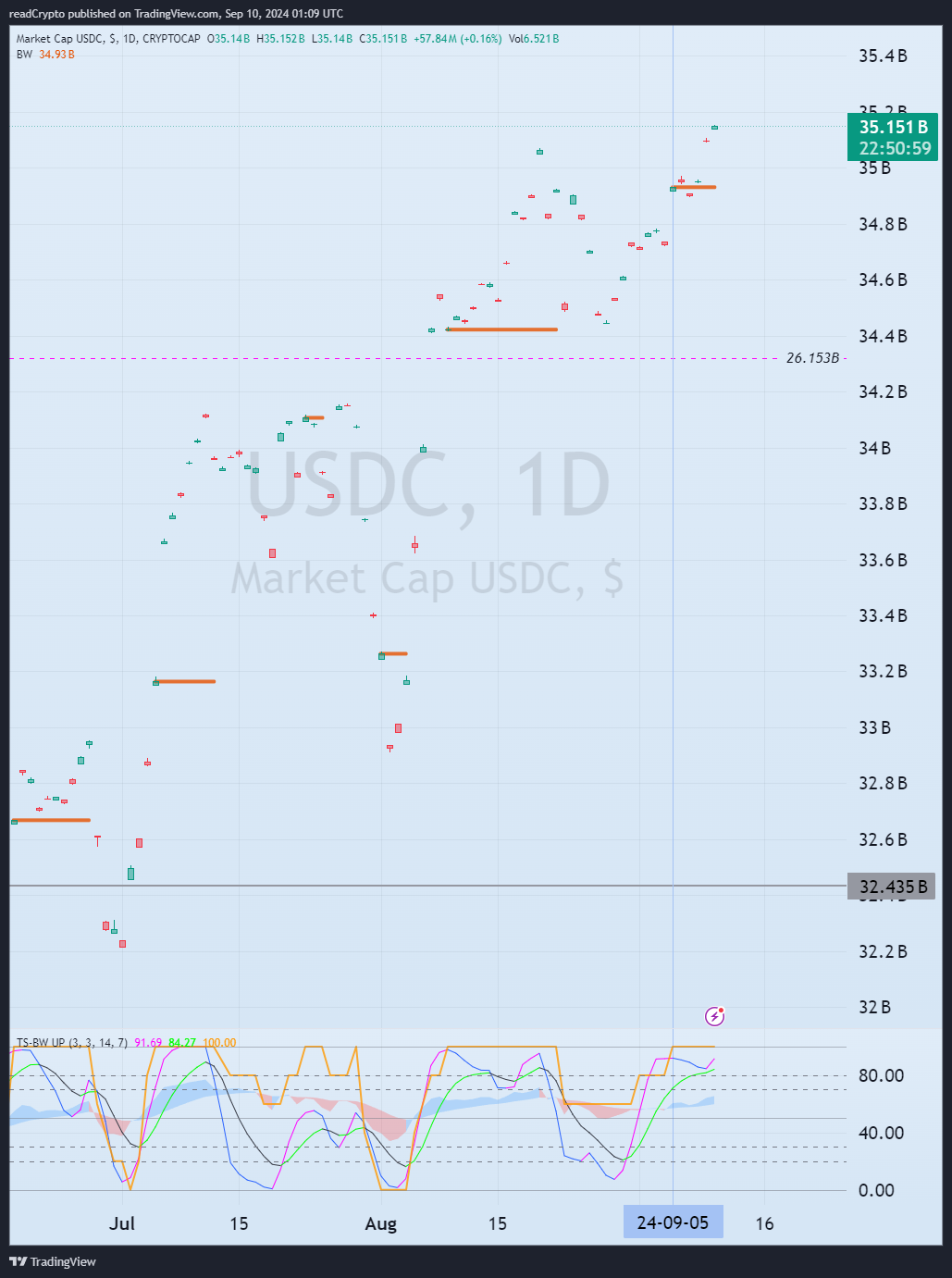The width and height of the screenshot is (952, 1278).
Task: Click the readCrypto published header text
Action: pyautogui.click(x=176, y=13)
